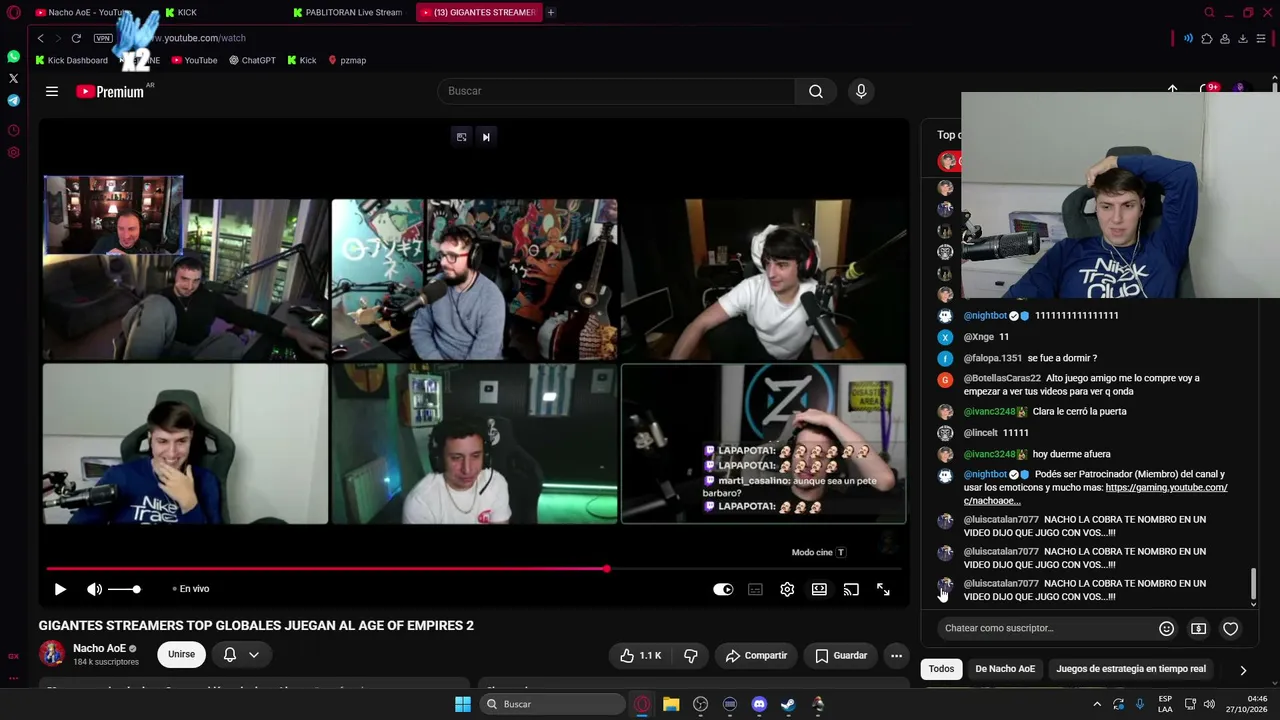Click the "Compartir" share button
The width and height of the screenshot is (1280, 720).
(x=756, y=655)
